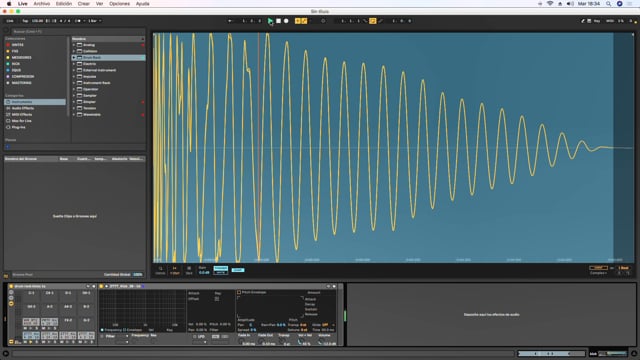Click the macOS Spotlight search icon
Viewport: 640px width, 360px height.
tap(608, 4)
